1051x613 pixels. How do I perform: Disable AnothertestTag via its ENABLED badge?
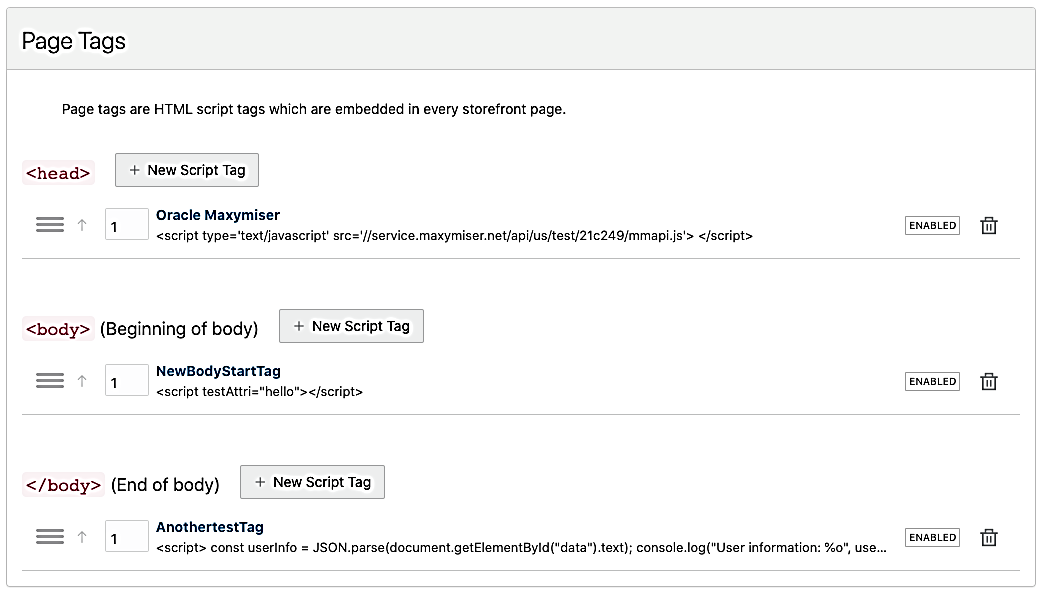click(932, 537)
